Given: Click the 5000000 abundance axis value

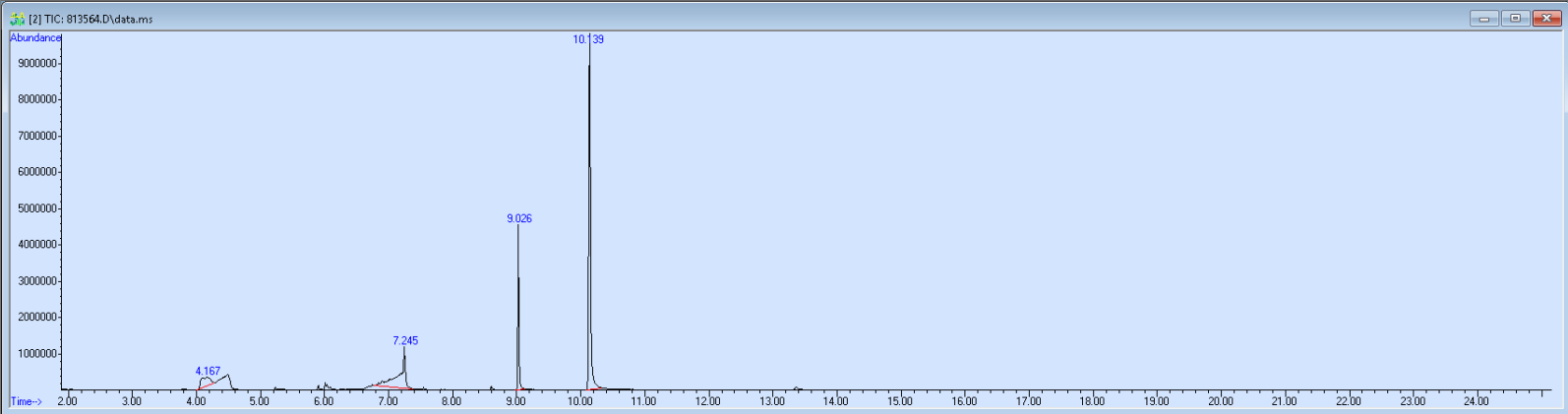Looking at the screenshot, I should pos(37,208).
